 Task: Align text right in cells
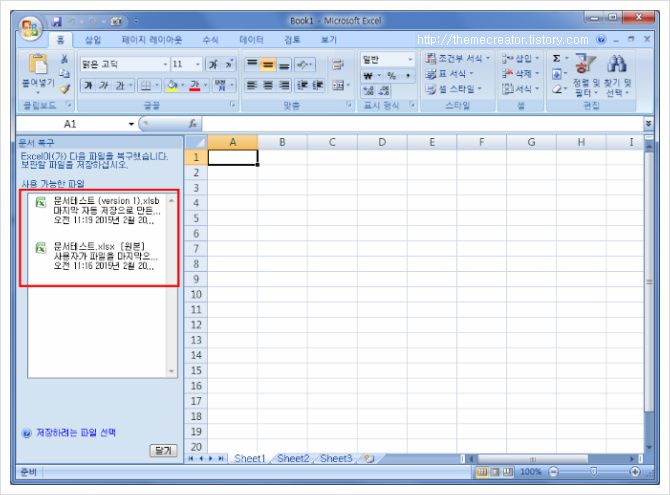pyautogui.click(x=284, y=85)
